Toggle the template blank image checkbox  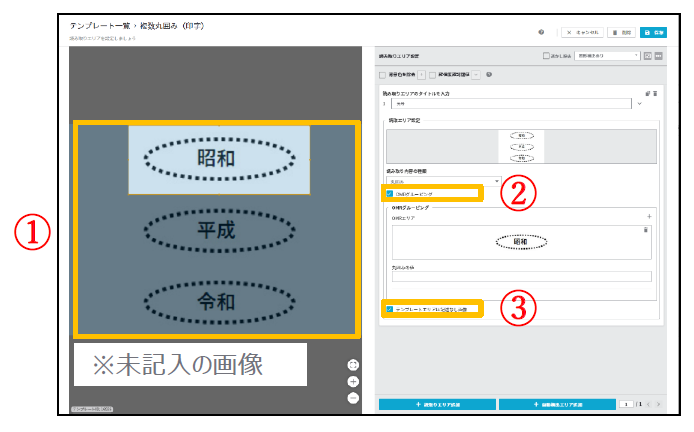[x=390, y=310]
